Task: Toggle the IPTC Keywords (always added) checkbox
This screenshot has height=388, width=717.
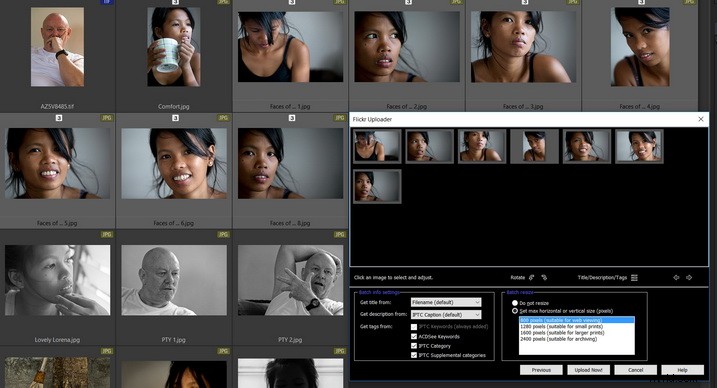Action: [414, 327]
